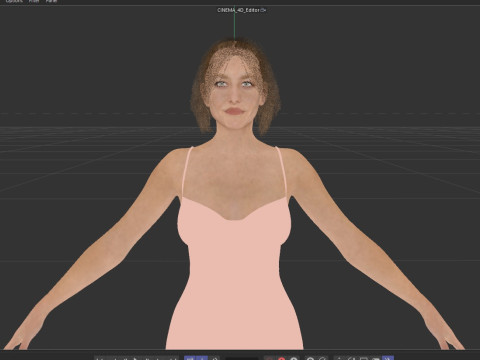The height and width of the screenshot is (360, 480).
Task: Open the Panel viewport menu
Action: [x=51, y=1]
